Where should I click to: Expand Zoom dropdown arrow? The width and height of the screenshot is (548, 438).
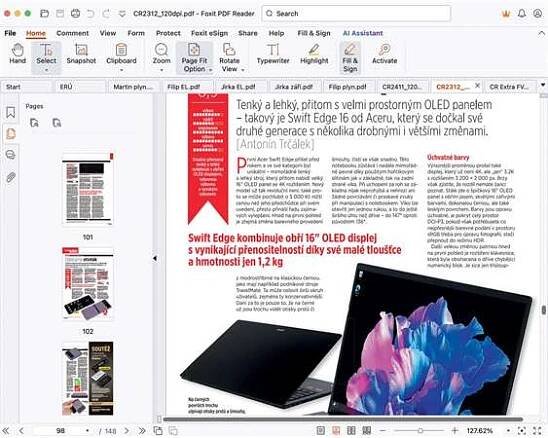[x=161, y=70]
